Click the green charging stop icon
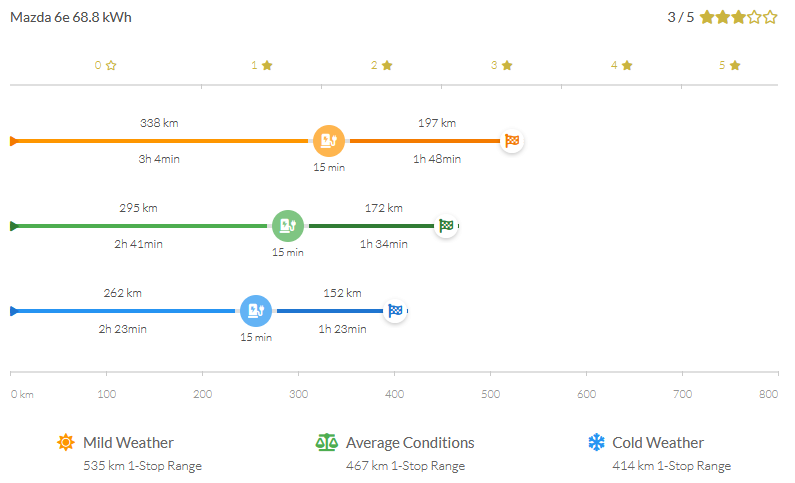The image size is (795, 483). click(287, 226)
